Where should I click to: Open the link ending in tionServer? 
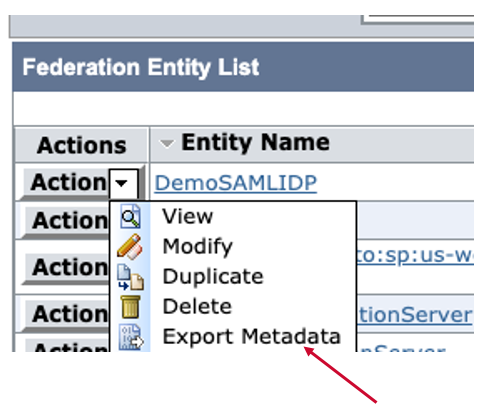(x=415, y=314)
